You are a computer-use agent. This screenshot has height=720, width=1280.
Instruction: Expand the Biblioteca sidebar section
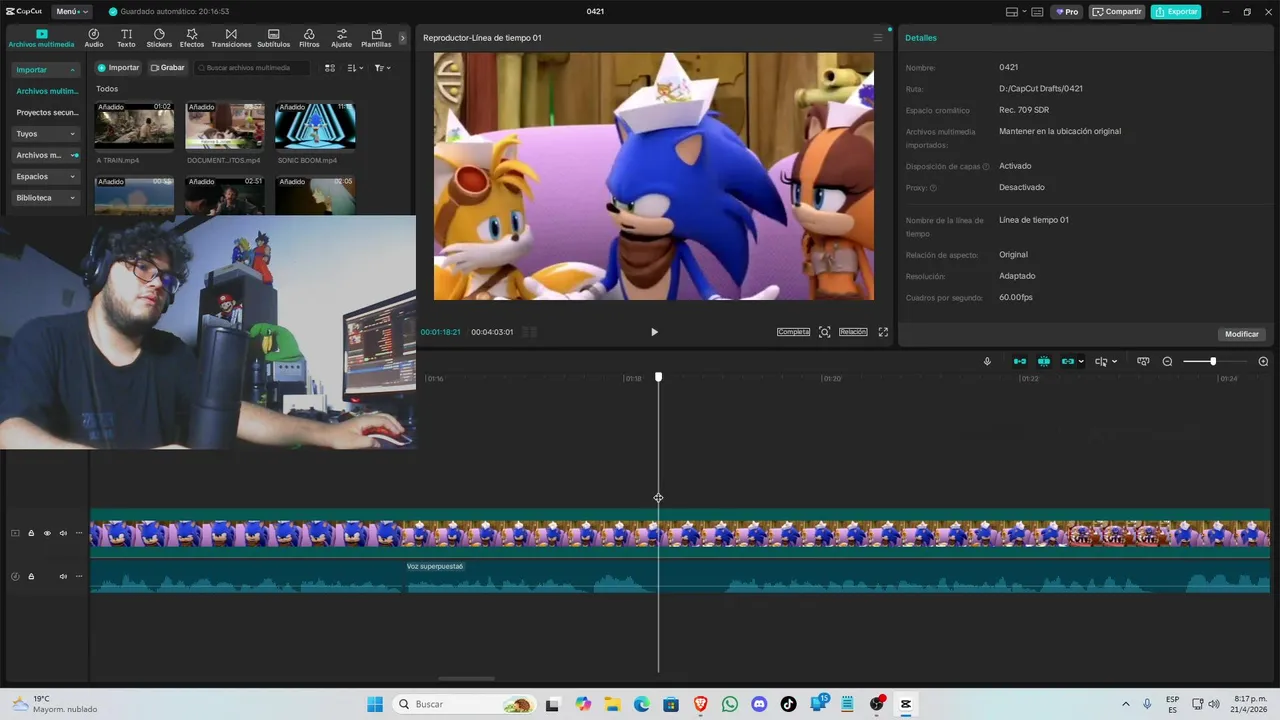pyautogui.click(x=45, y=198)
